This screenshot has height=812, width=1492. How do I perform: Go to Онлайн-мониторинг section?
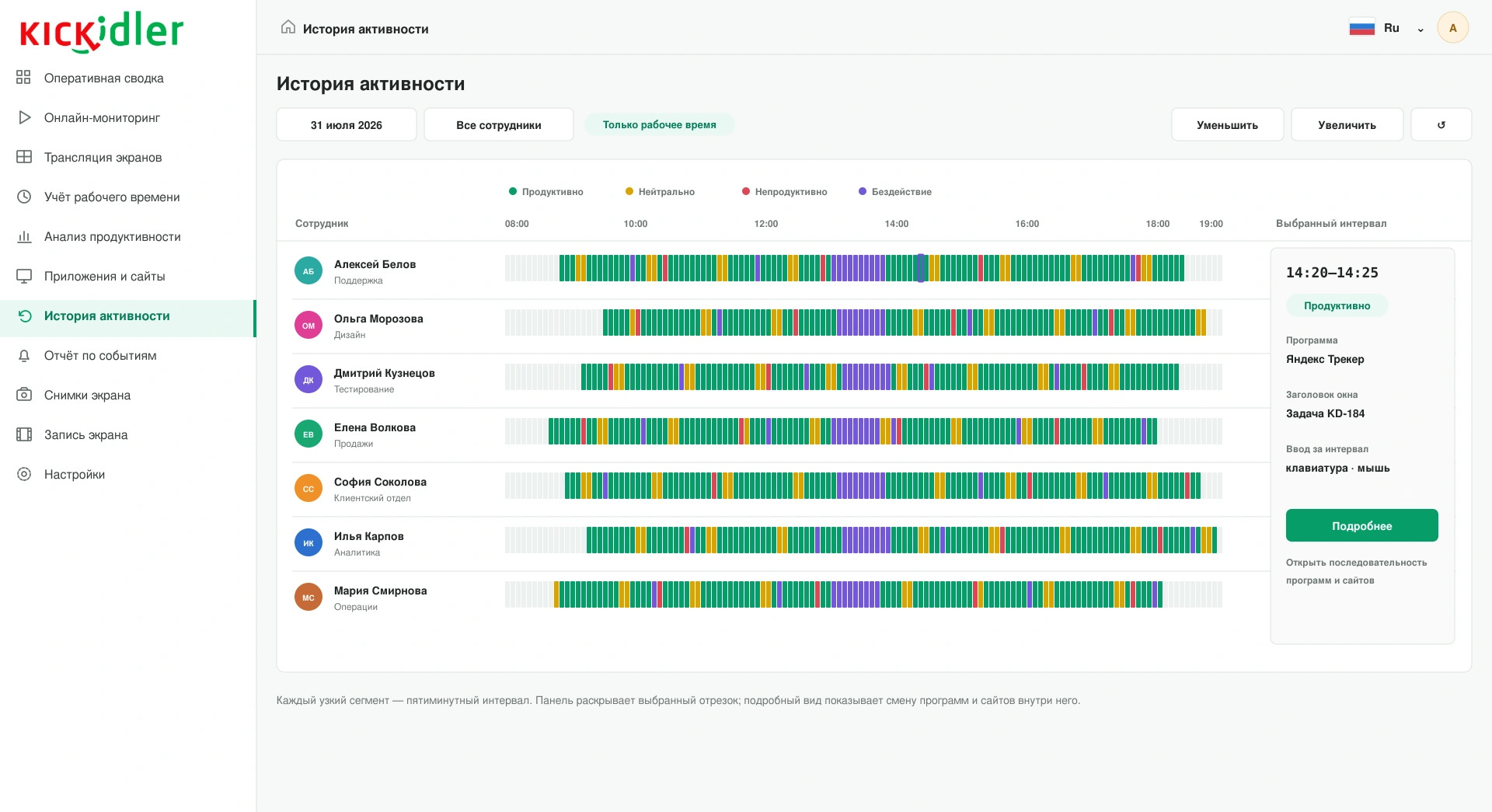tap(128, 117)
